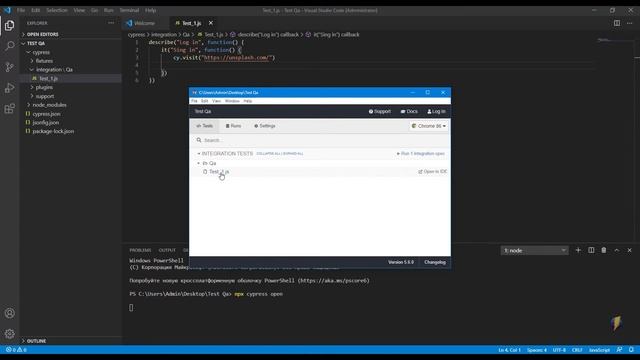Image resolution: width=640 pixels, height=360 pixels.
Task: Click Open in IDE for Test_1.js
Action: (x=432, y=172)
